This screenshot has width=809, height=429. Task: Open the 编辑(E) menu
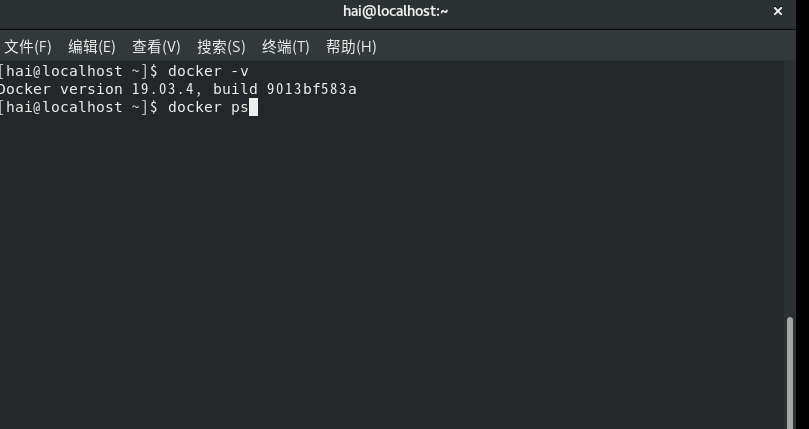pyautogui.click(x=92, y=47)
